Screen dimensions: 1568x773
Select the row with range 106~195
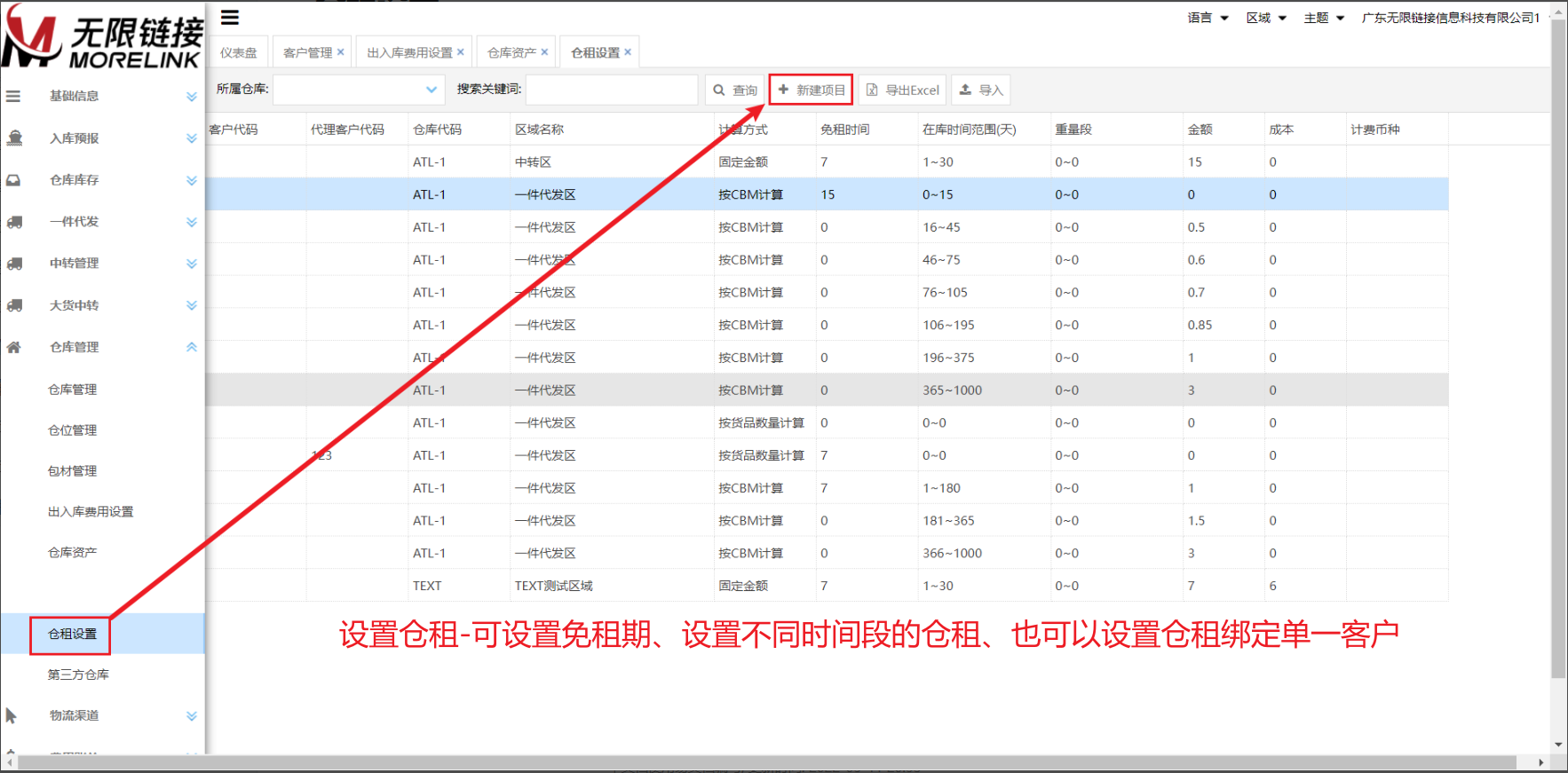coord(827,325)
